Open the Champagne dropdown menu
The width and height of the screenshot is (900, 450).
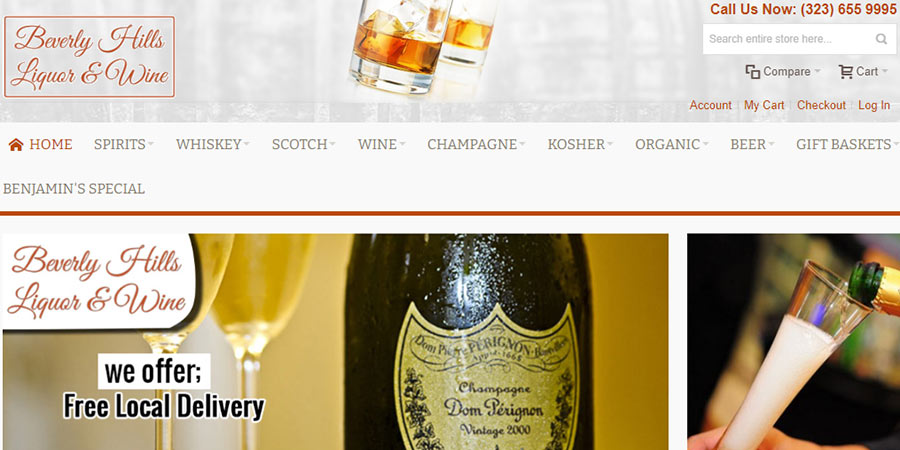point(476,144)
